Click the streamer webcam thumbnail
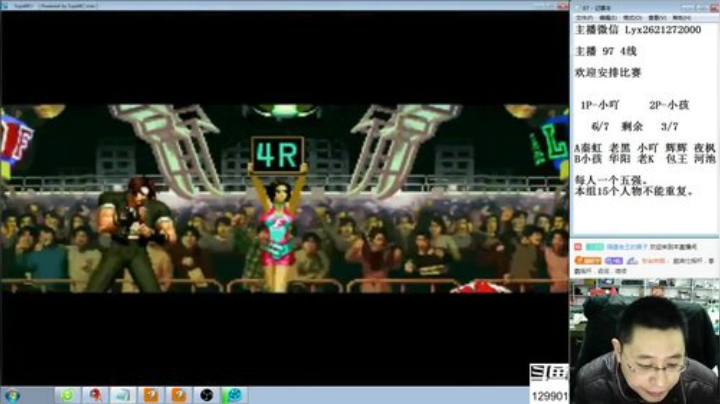 click(645, 341)
